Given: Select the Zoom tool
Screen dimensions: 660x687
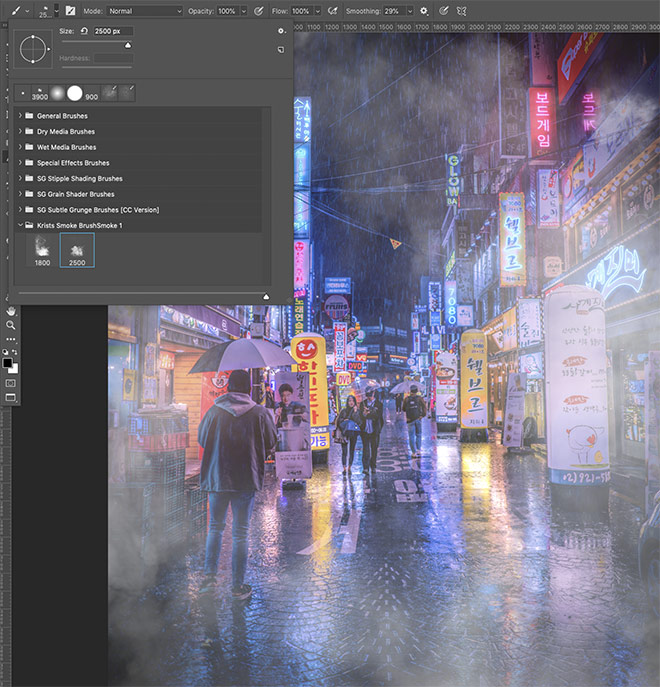Looking at the screenshot, I should 11,325.
